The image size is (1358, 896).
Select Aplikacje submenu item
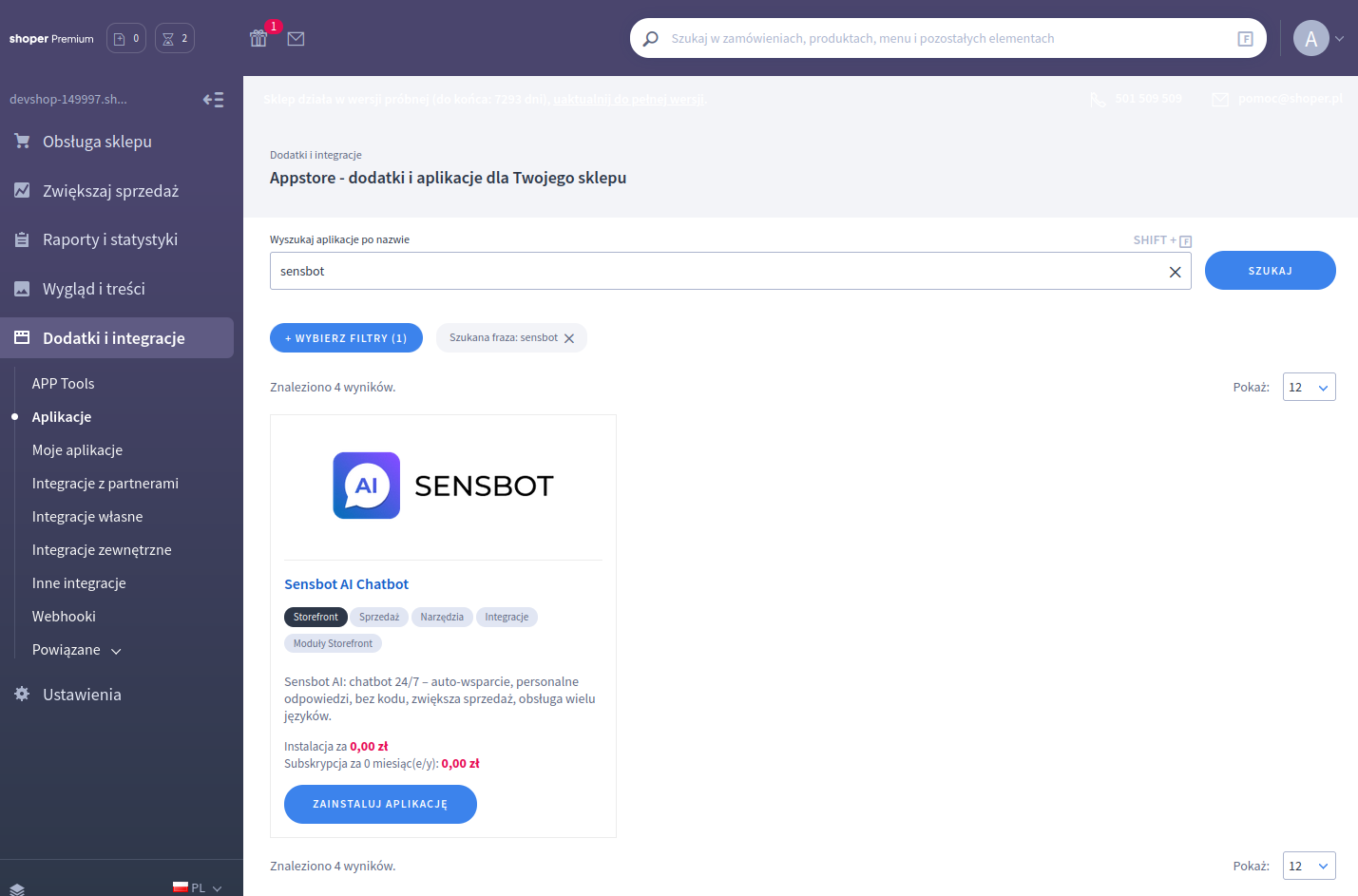point(62,417)
